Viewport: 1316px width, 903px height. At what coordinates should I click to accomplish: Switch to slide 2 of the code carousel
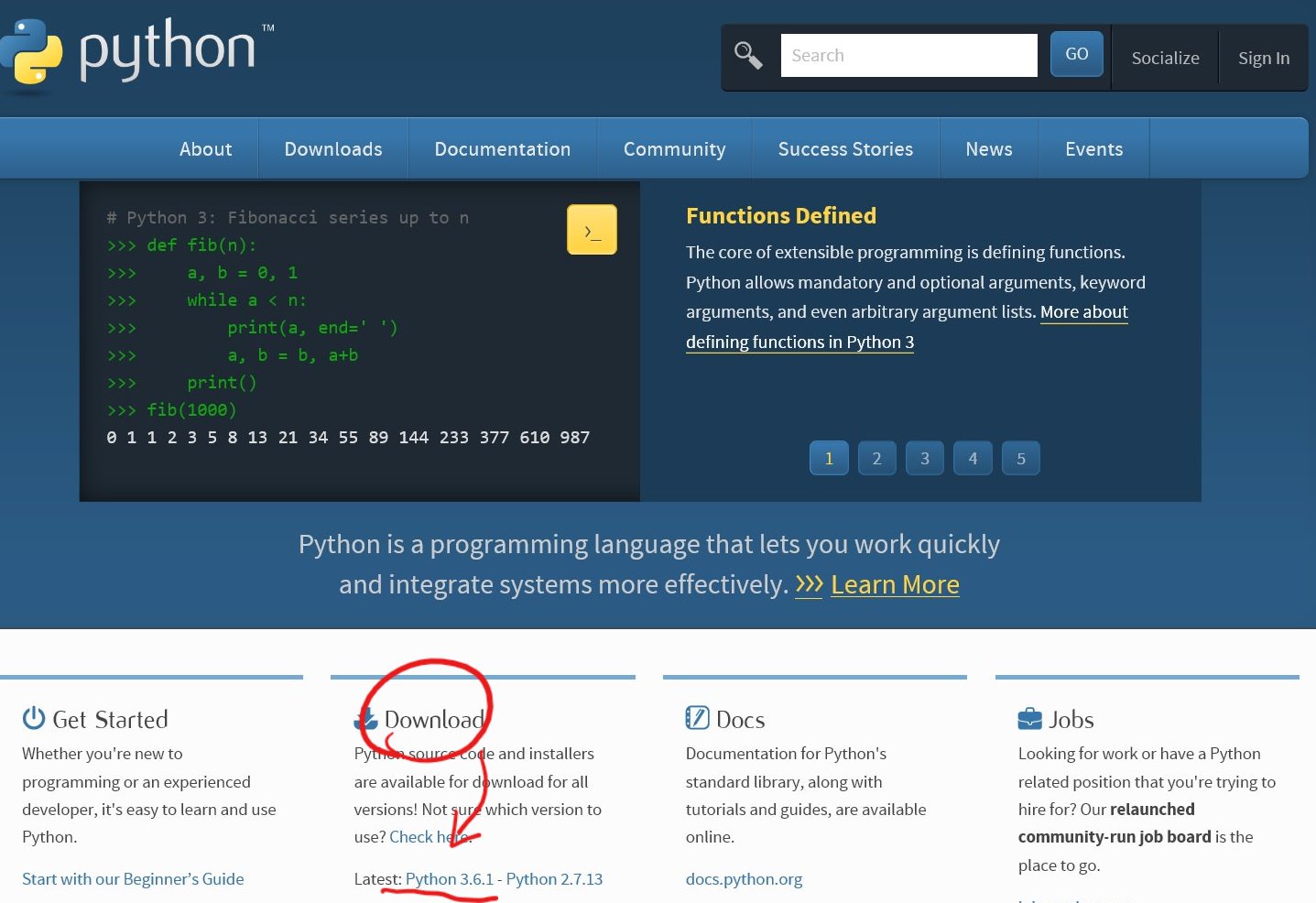876,459
